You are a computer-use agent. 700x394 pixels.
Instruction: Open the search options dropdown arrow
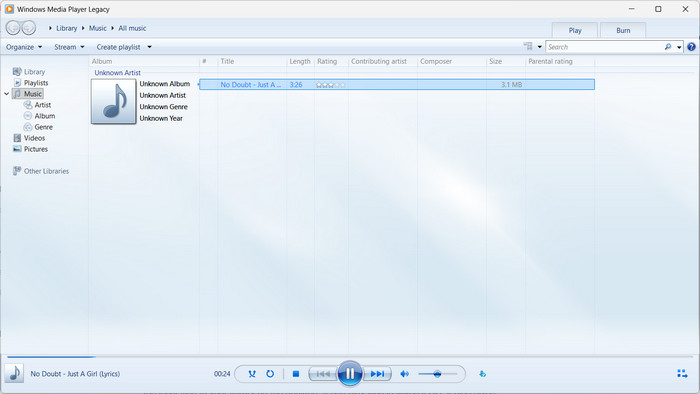tap(679, 47)
